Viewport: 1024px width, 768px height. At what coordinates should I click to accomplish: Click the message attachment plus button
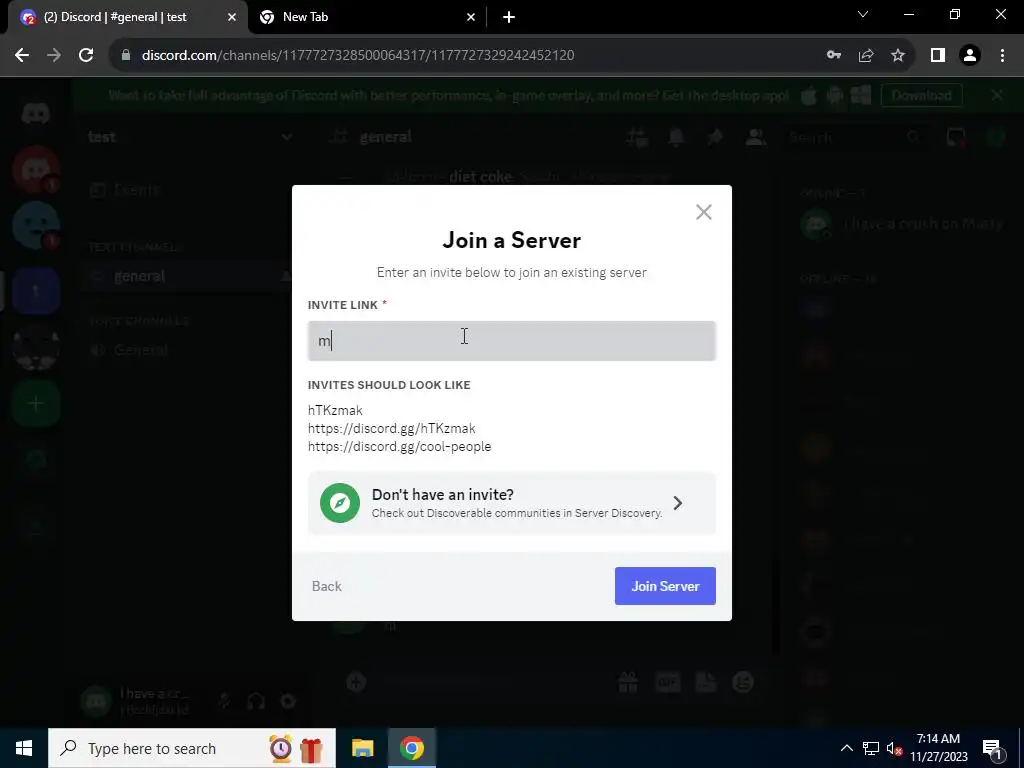pyautogui.click(x=356, y=682)
